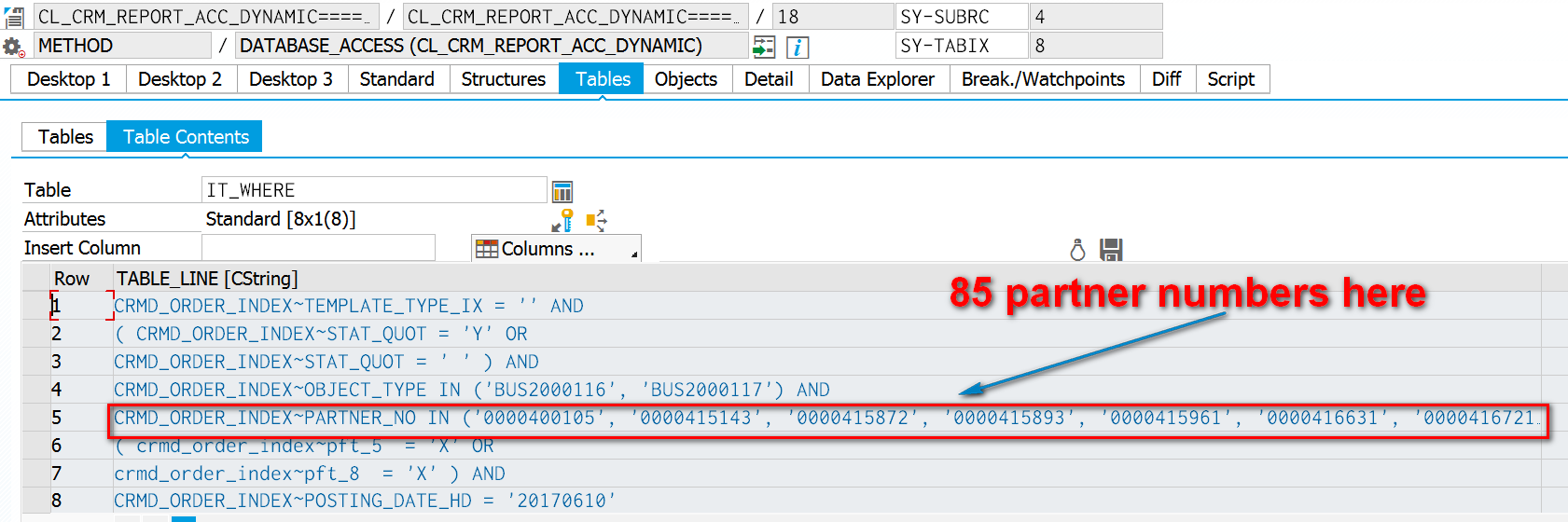The height and width of the screenshot is (522, 1568).
Task: Open the Break./Watchpoints tab
Action: [x=1044, y=79]
